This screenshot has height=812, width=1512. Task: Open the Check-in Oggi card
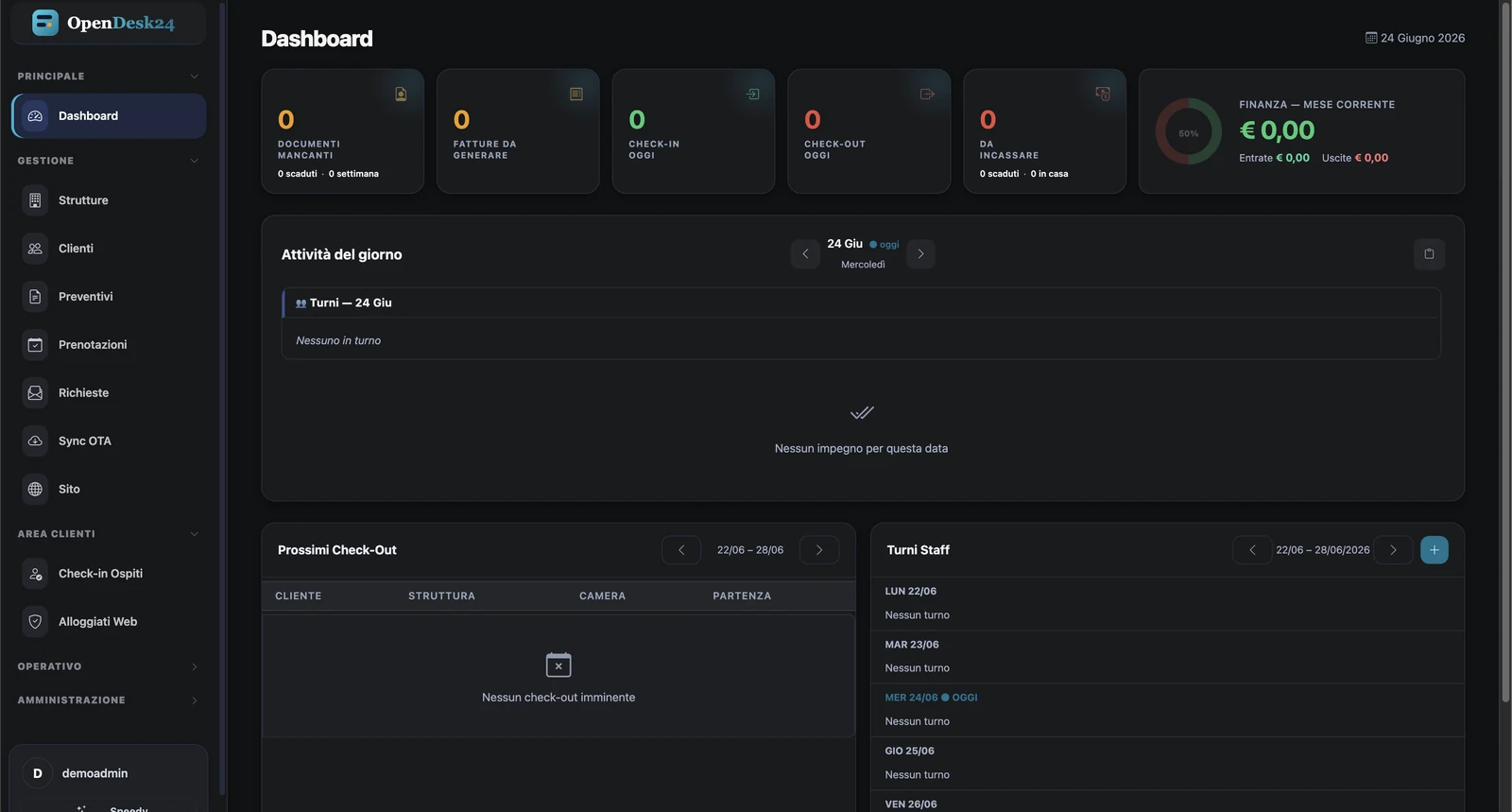coord(694,131)
